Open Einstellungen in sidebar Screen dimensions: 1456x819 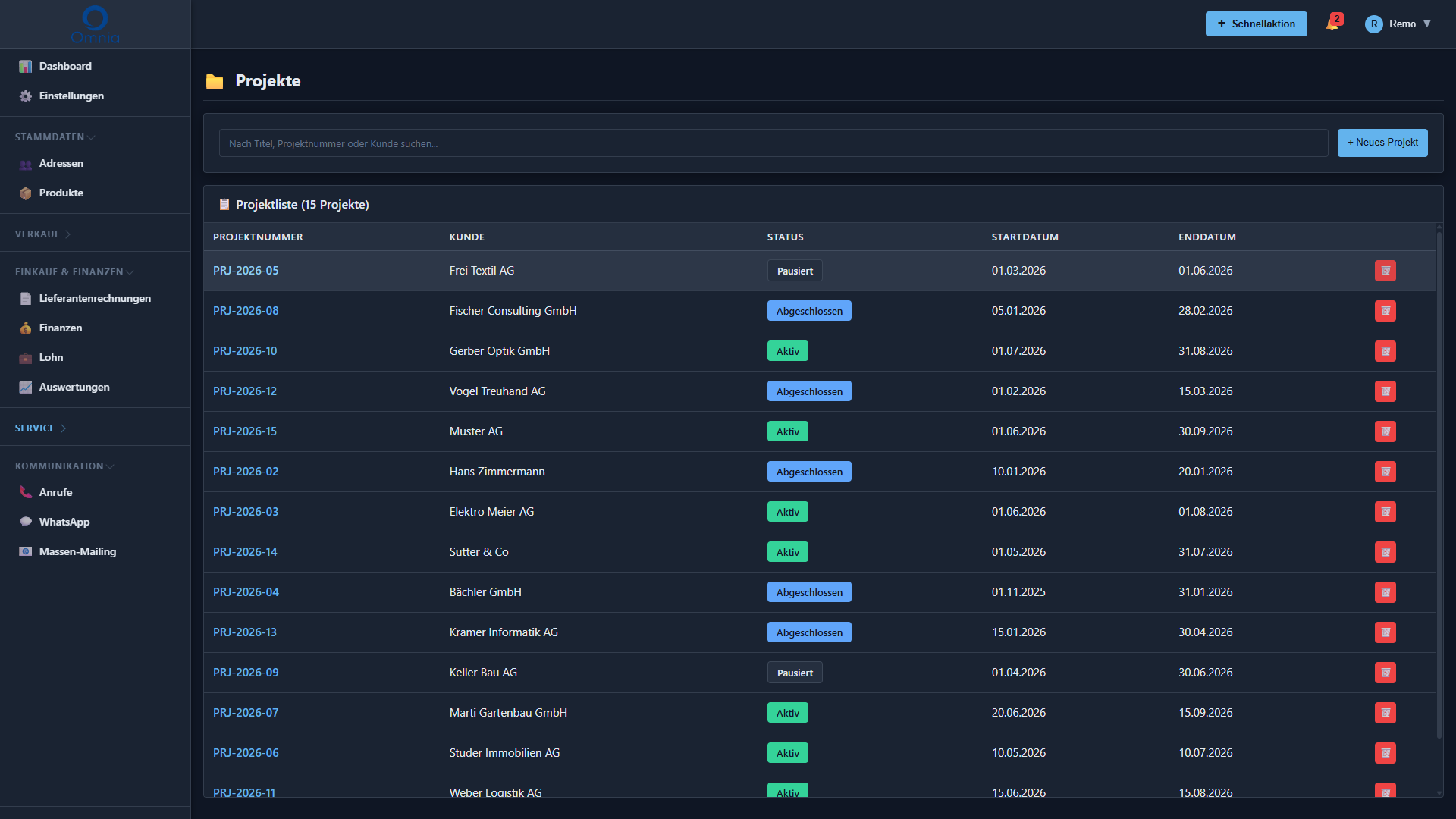tap(71, 96)
